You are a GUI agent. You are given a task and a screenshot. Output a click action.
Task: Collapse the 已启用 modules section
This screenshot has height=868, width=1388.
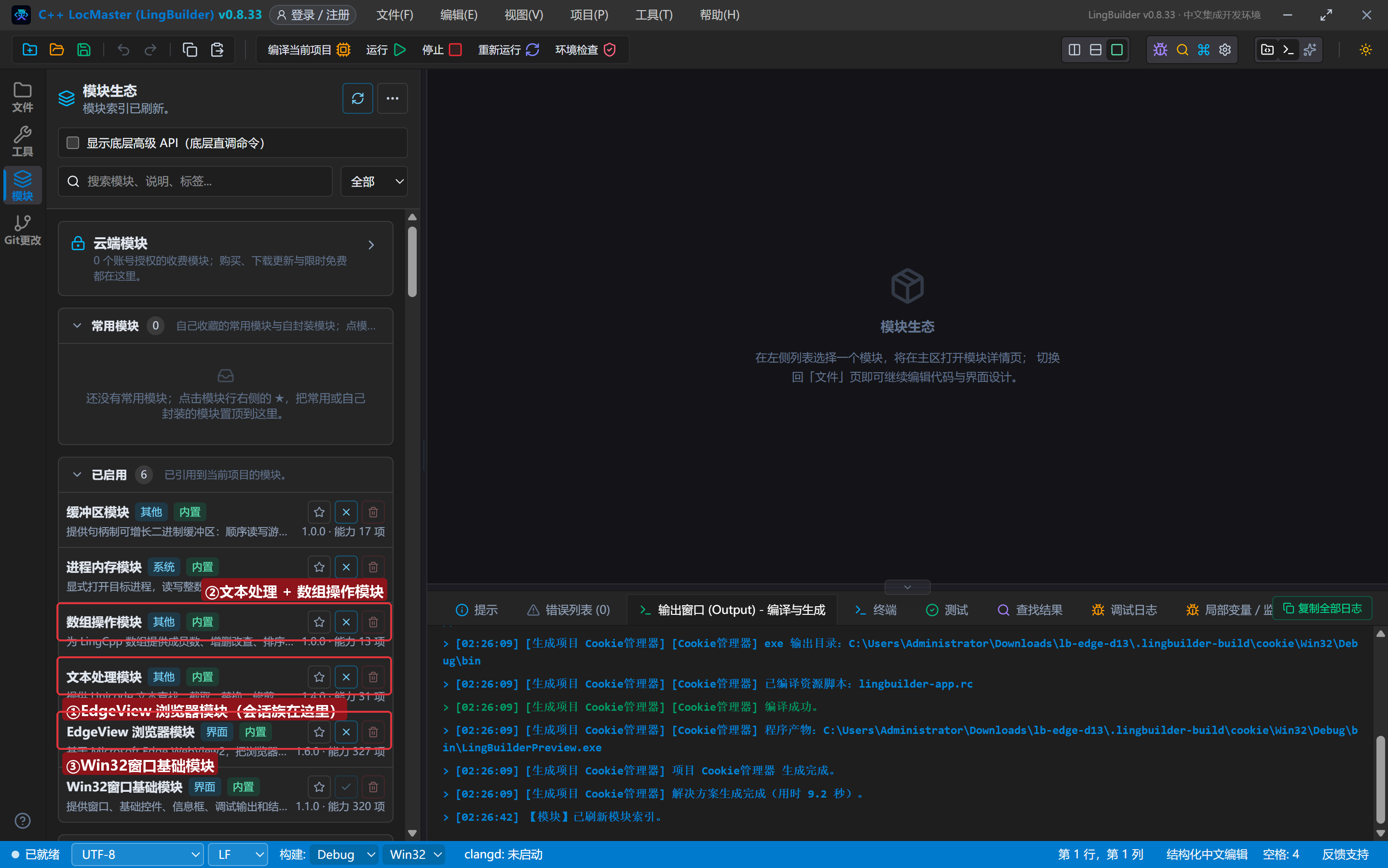click(x=77, y=475)
